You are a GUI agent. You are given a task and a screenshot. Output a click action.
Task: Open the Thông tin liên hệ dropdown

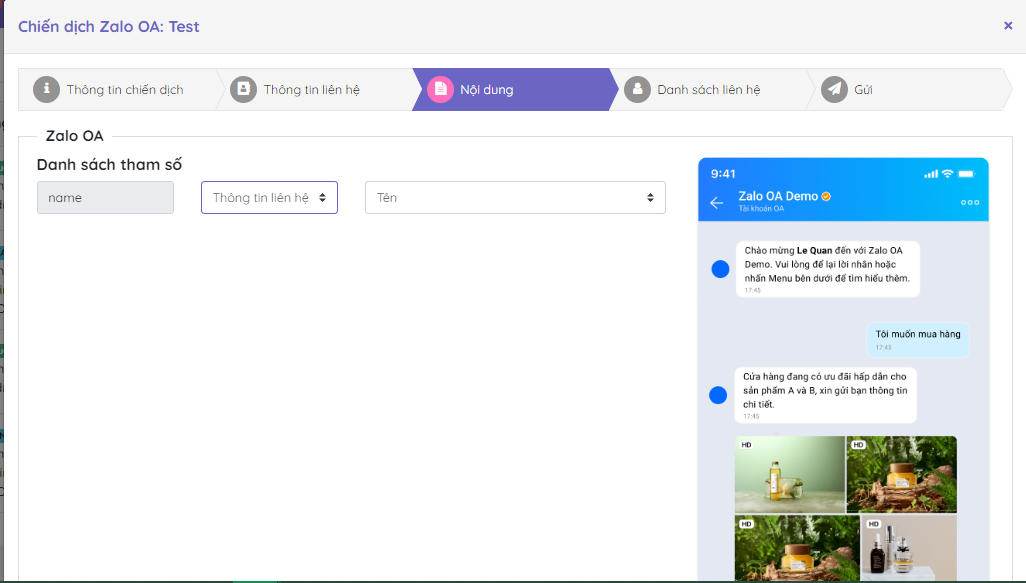[x=270, y=198]
